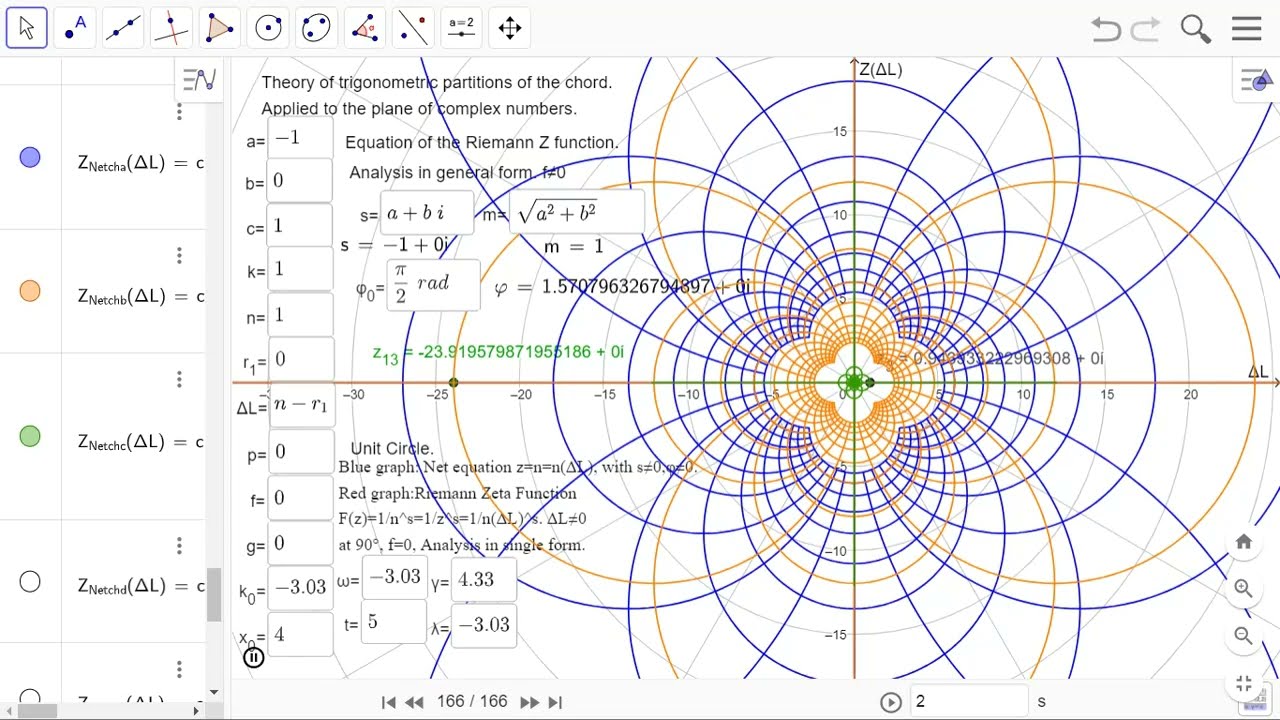Viewport: 1280px width, 720px height.
Task: Open the Graphics view style bar
Action: 1254,81
